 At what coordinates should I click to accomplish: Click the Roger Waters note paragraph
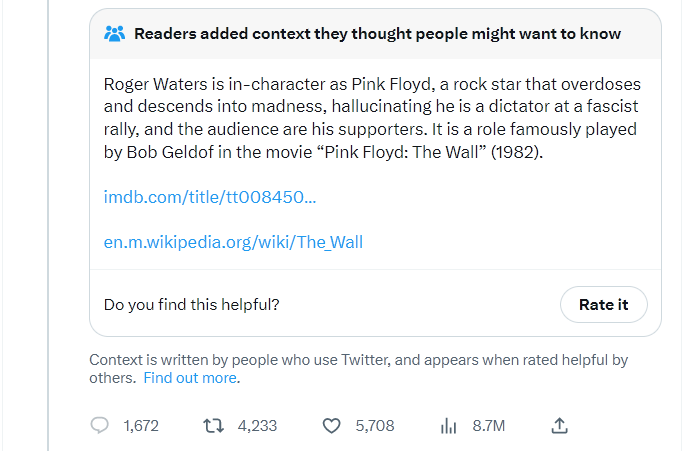(372, 118)
